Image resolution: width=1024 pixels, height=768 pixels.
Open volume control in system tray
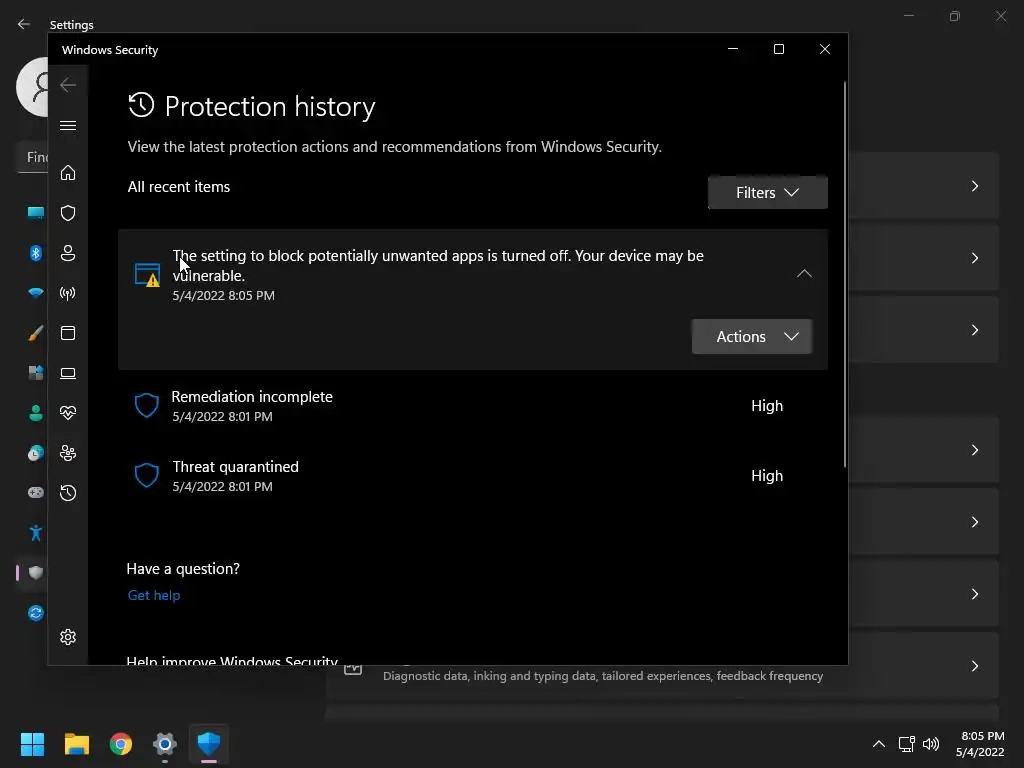tap(931, 744)
